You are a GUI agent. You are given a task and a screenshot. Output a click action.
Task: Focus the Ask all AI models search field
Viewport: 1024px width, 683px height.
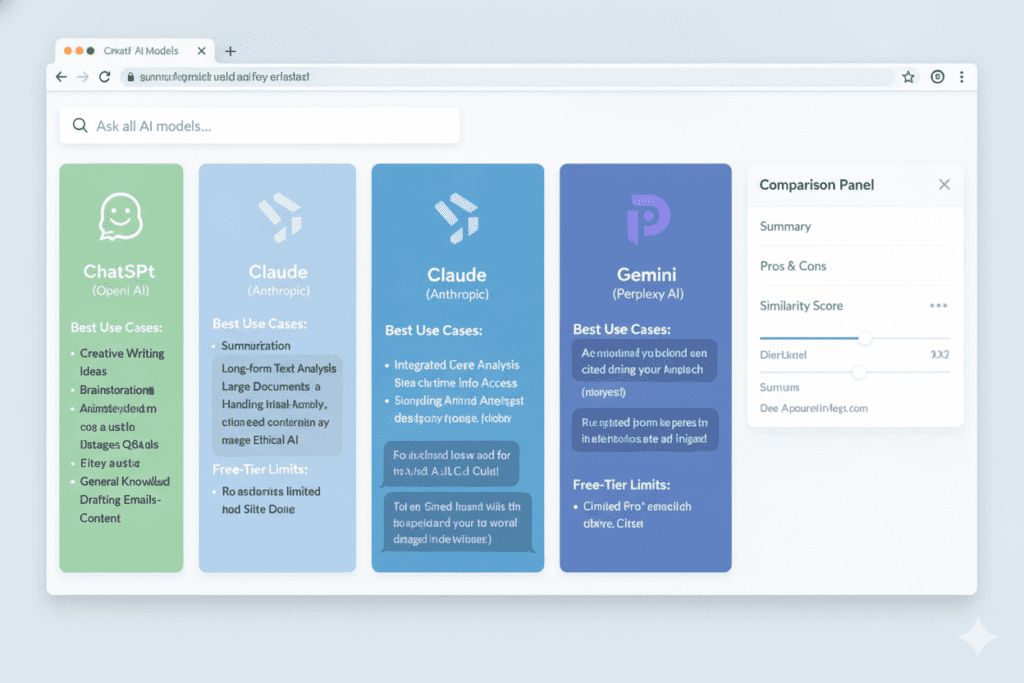(x=259, y=125)
